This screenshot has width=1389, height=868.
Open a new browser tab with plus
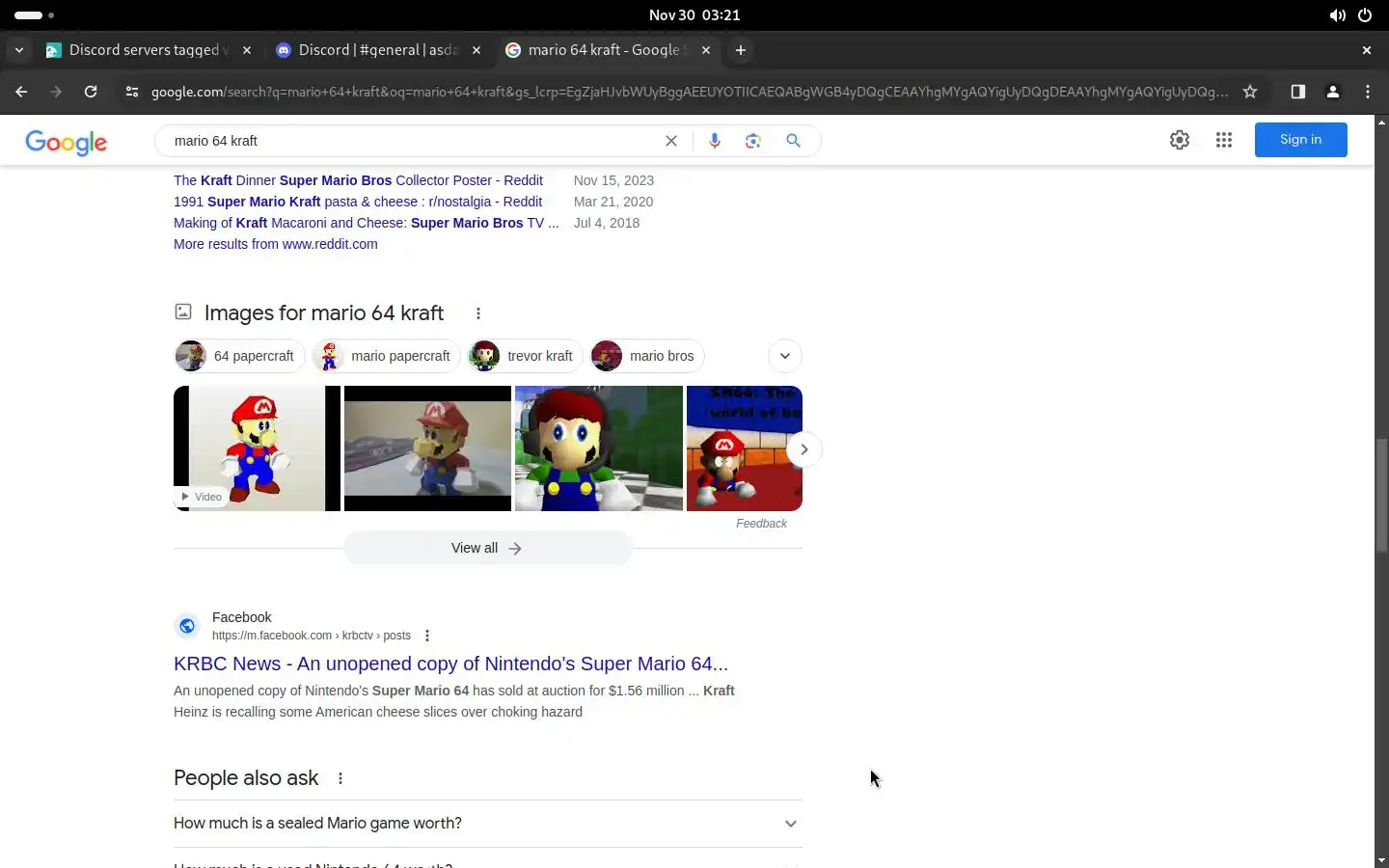(x=741, y=50)
